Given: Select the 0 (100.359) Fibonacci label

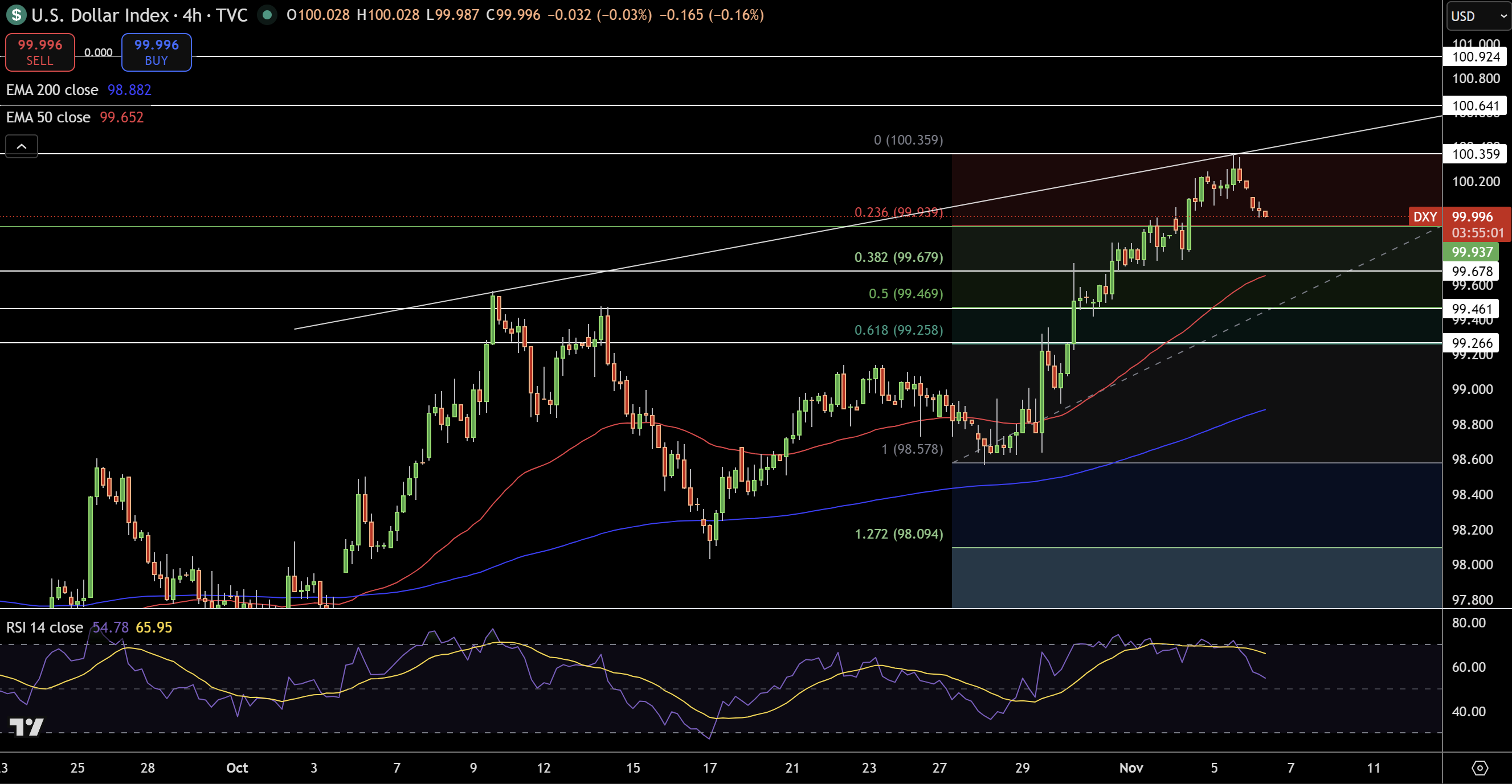Looking at the screenshot, I should [909, 139].
